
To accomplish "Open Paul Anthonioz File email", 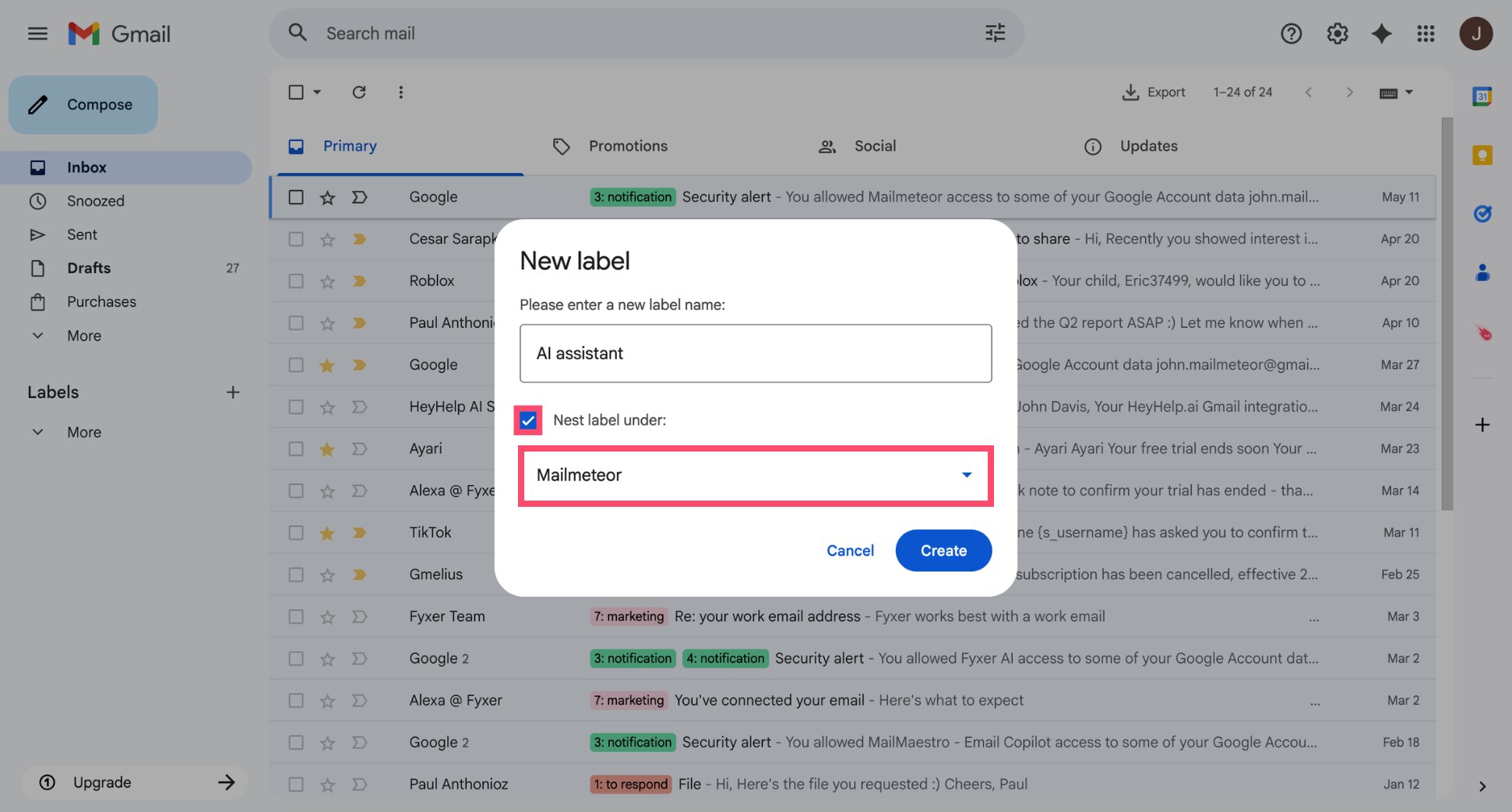I will (852, 784).
